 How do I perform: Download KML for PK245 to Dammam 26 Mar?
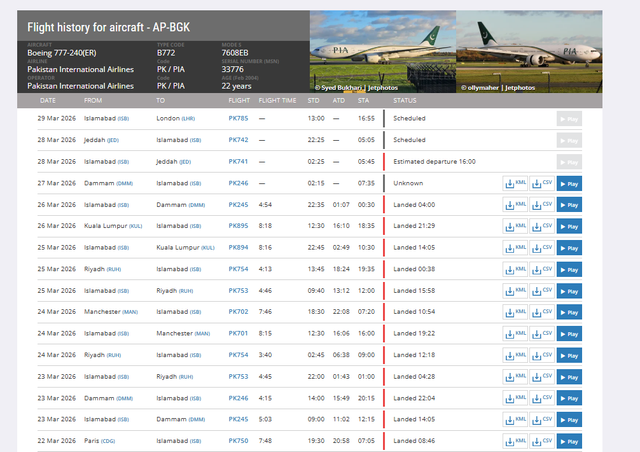click(515, 205)
